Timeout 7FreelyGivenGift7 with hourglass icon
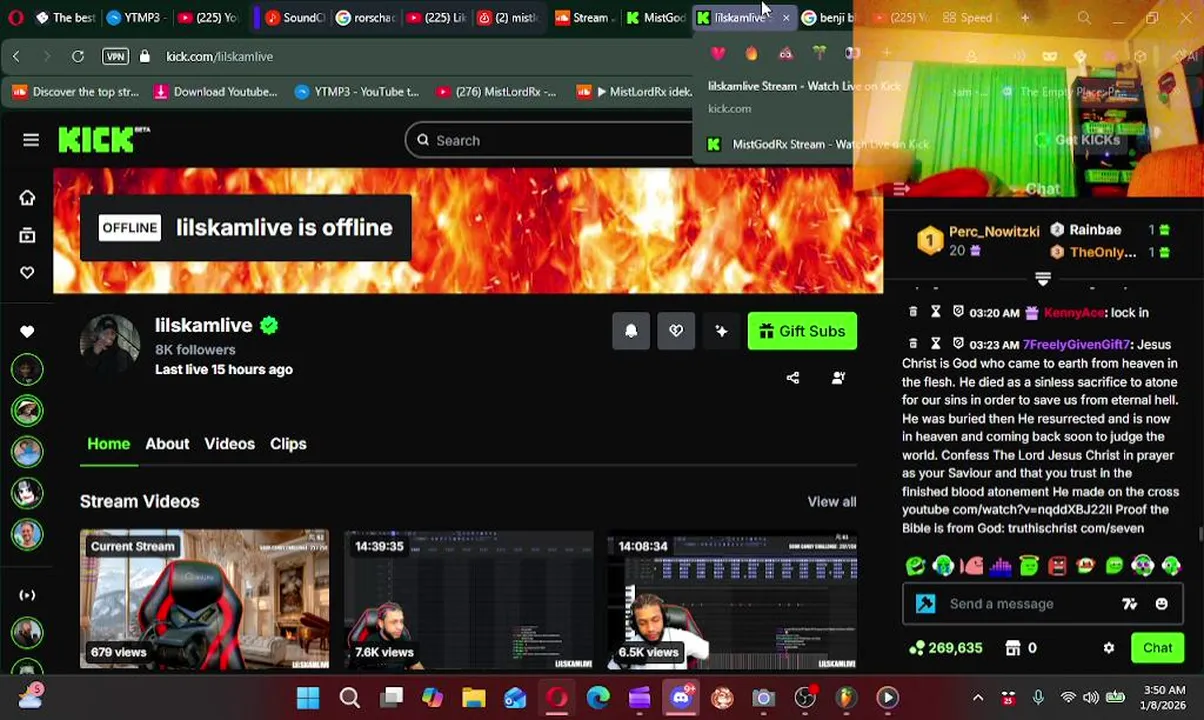This screenshot has width=1204, height=720. click(936, 344)
